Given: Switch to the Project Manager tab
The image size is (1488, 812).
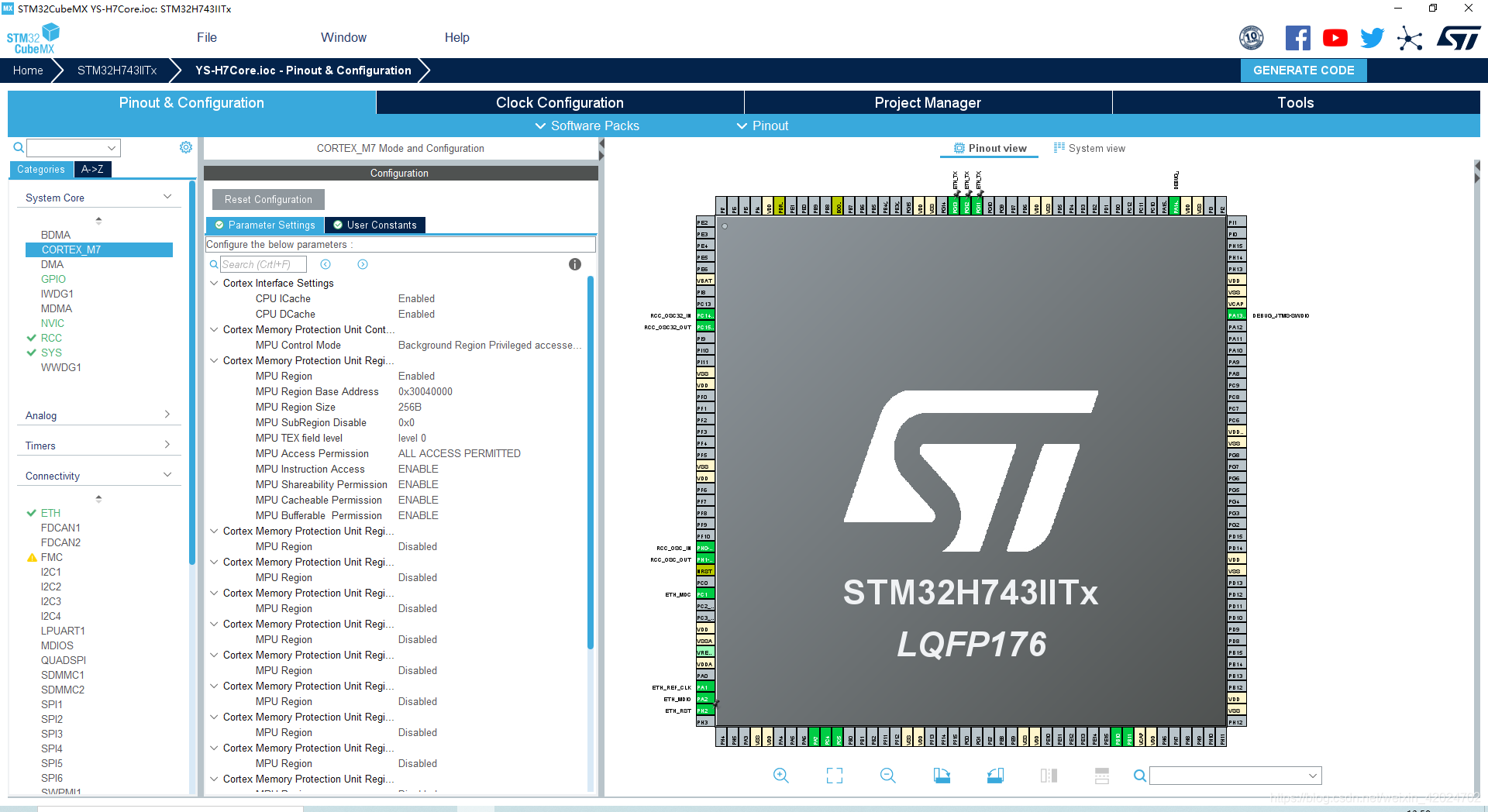Looking at the screenshot, I should coord(928,102).
